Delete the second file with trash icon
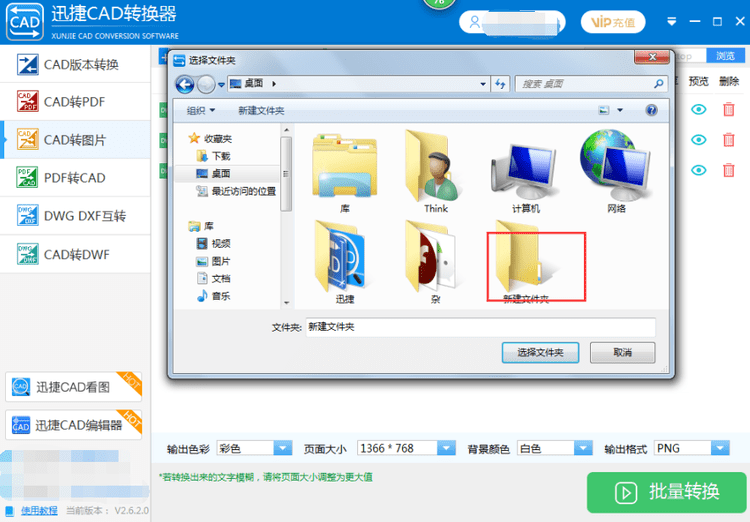This screenshot has height=522, width=750. [728, 140]
